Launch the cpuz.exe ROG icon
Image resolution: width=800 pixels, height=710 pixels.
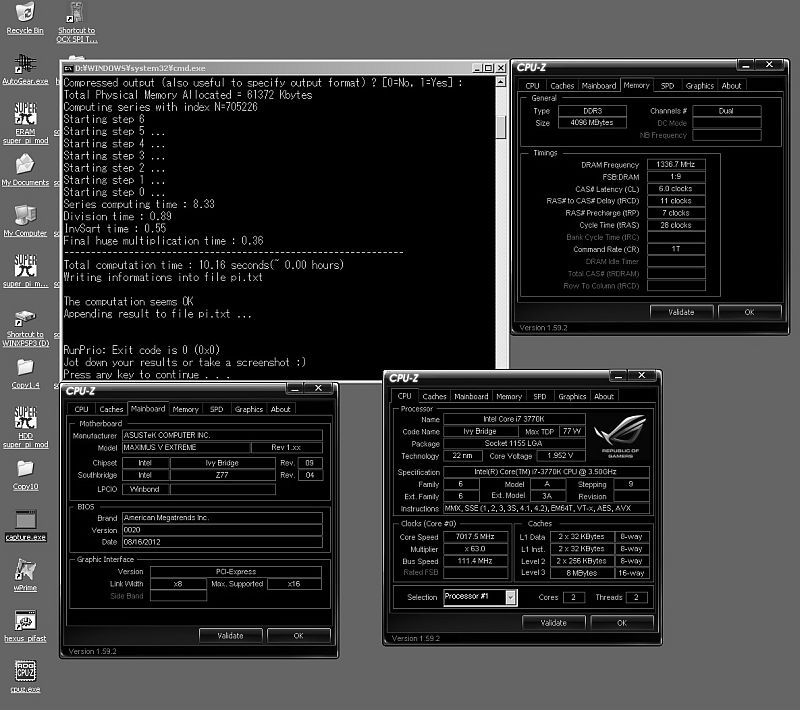pyautogui.click(x=25, y=676)
